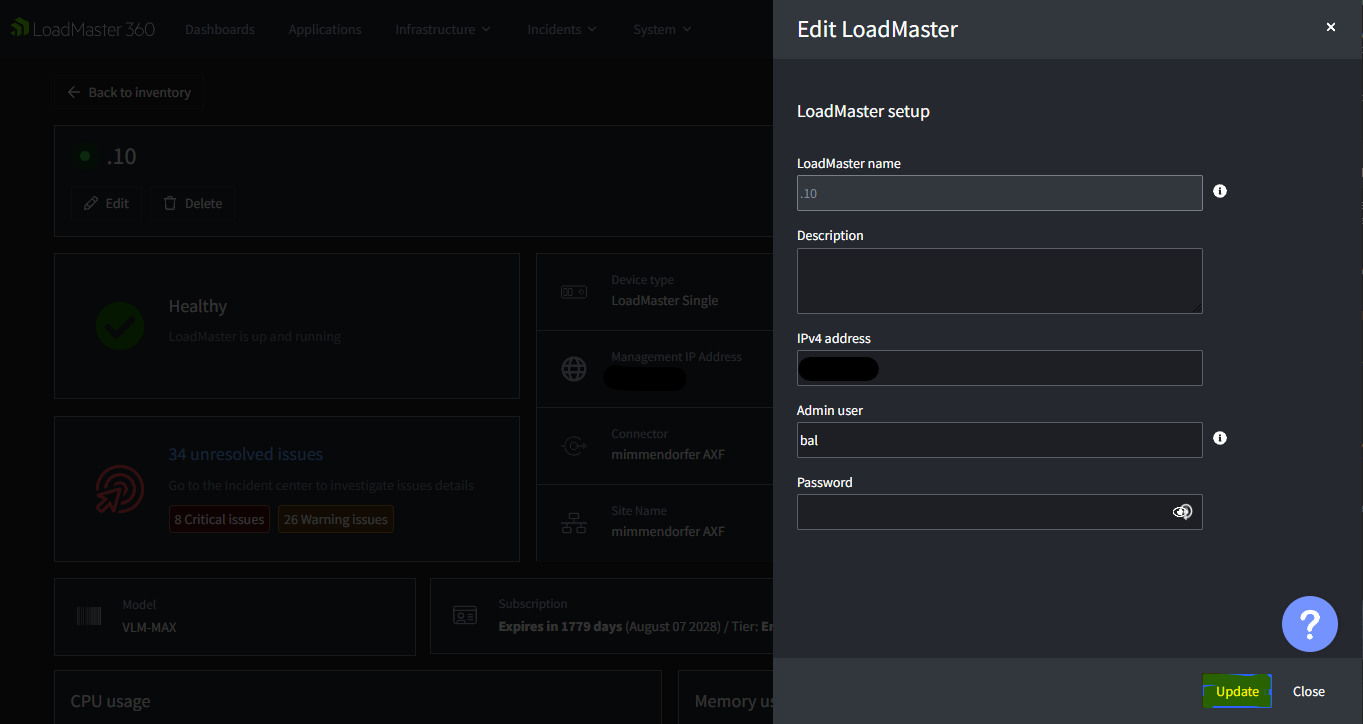Focus the LoadMaster name input field

coord(999,193)
